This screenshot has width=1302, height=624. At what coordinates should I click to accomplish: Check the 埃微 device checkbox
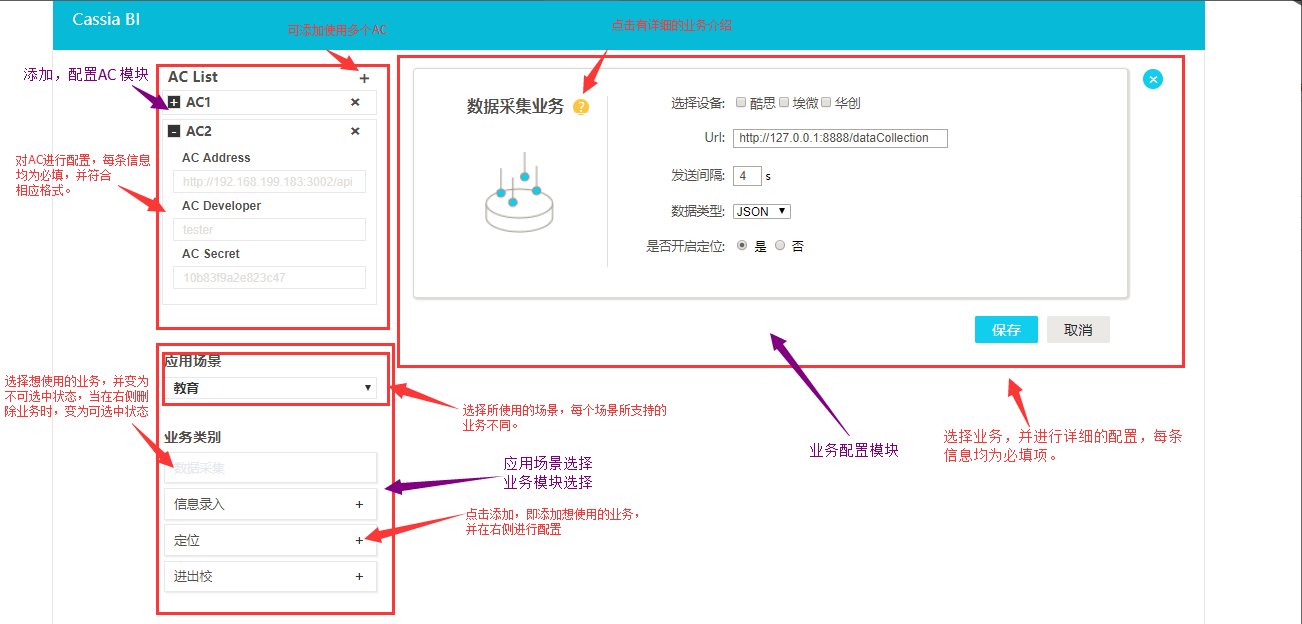[x=784, y=102]
